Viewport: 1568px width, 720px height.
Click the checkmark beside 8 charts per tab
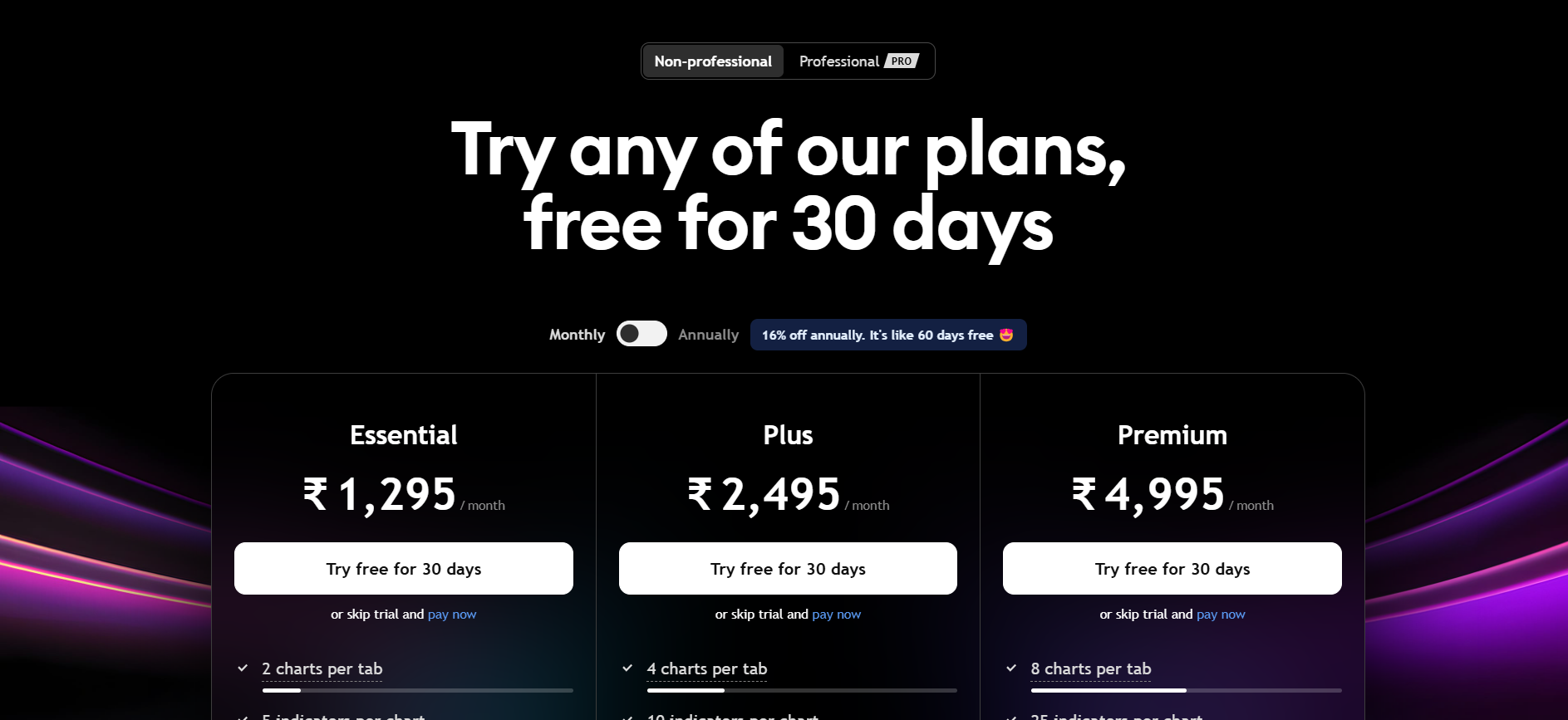[x=1011, y=668]
